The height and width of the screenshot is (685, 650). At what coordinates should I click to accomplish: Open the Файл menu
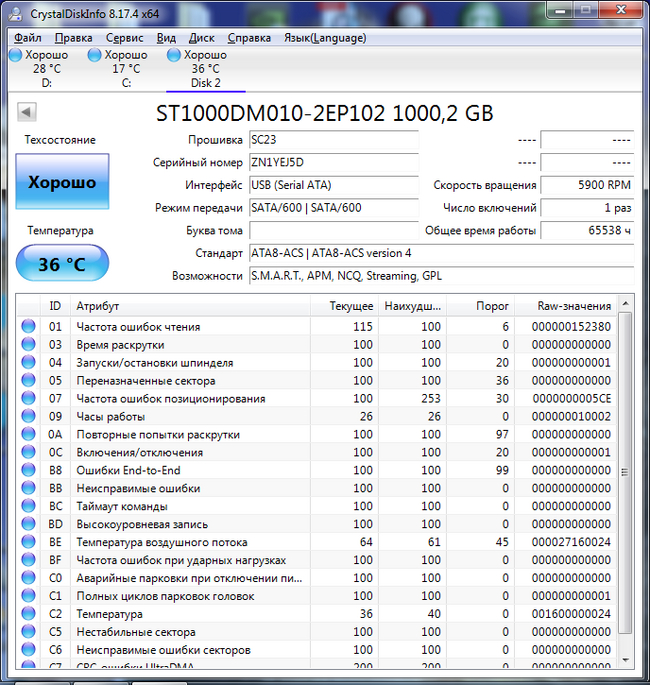click(28, 38)
